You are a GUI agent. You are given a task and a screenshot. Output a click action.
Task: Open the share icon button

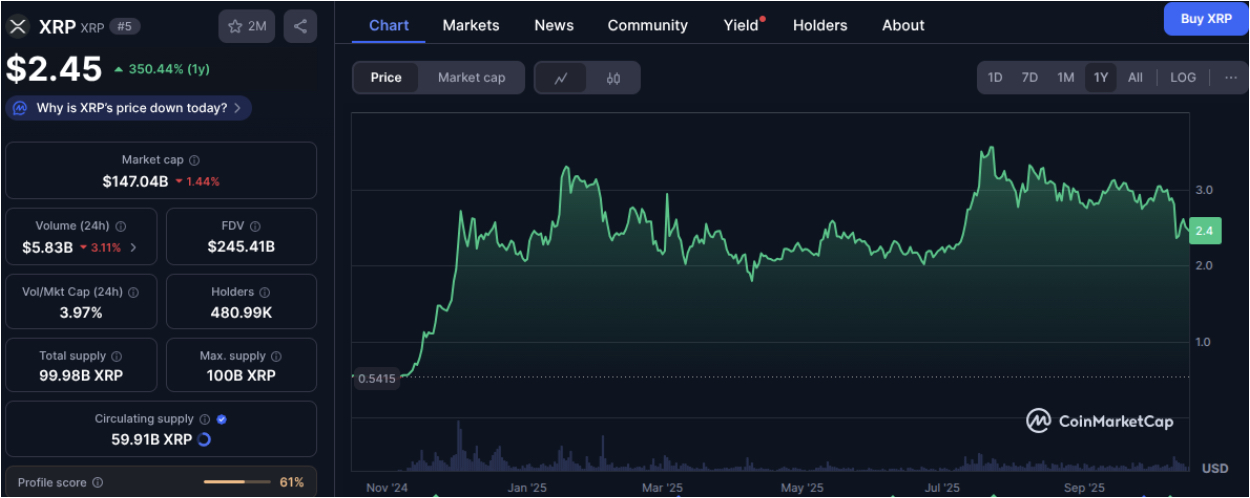301,26
